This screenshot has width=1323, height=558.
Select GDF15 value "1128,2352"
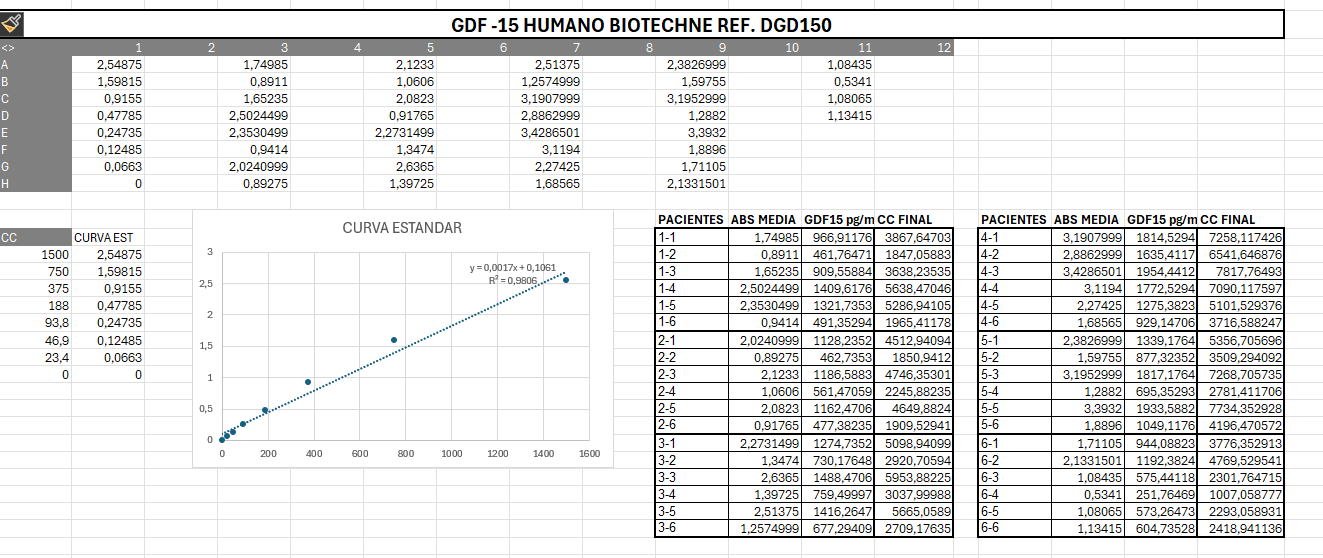pyautogui.click(x=839, y=339)
